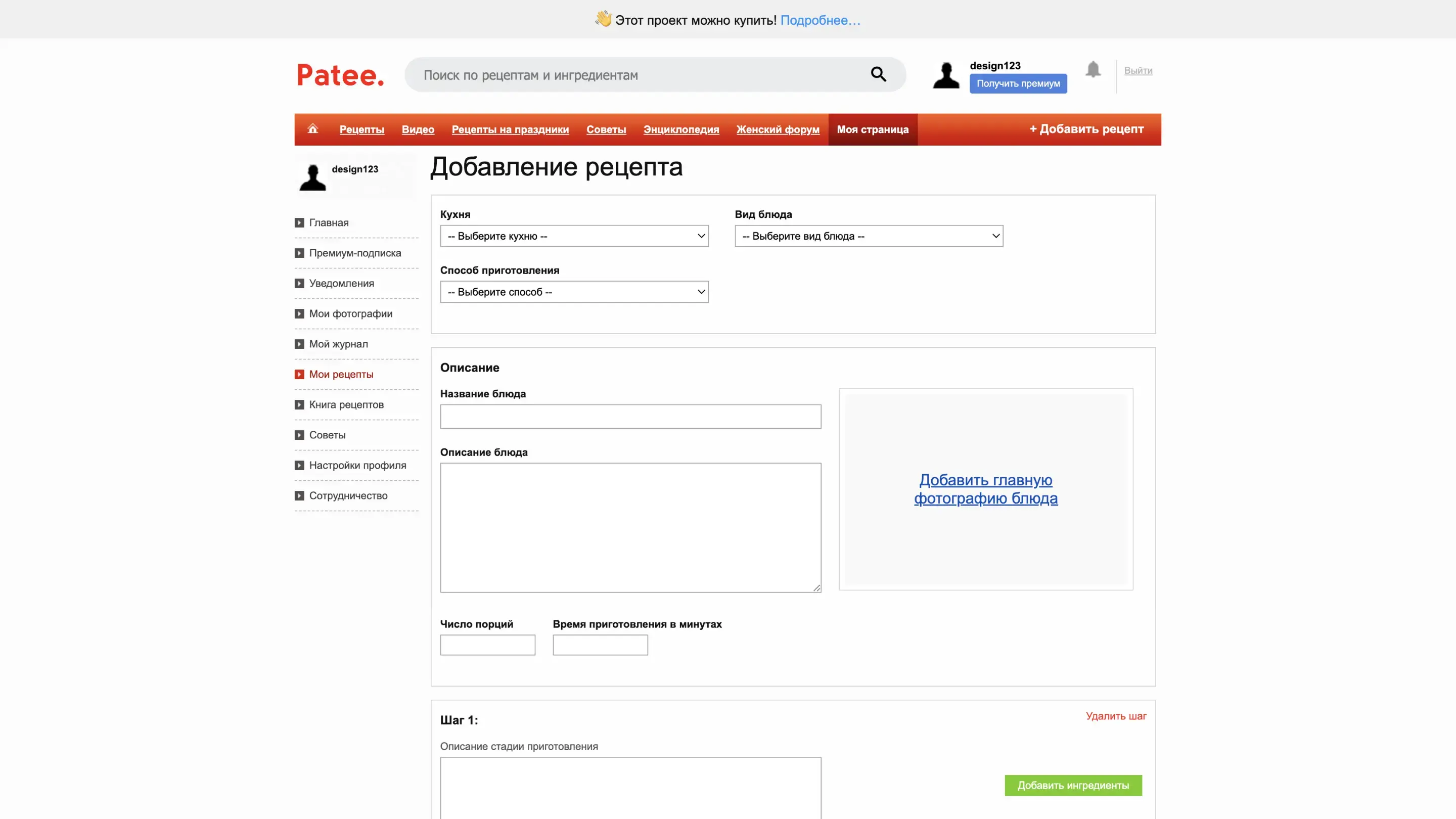Open the Рецепты на праздники menu
1456x819 pixels.
click(510, 129)
